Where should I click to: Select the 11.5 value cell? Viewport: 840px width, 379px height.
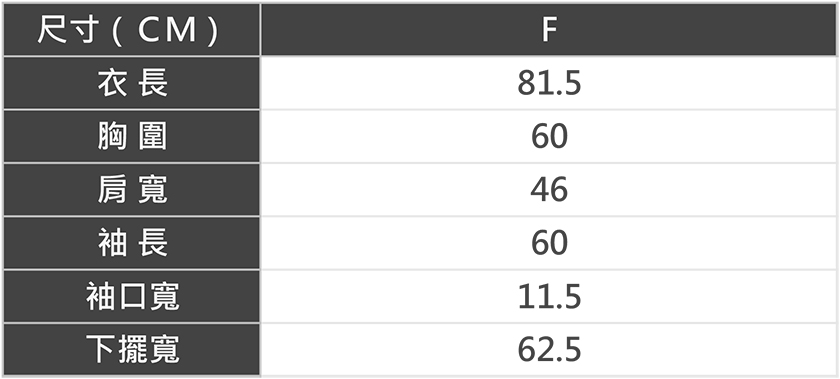(549, 296)
